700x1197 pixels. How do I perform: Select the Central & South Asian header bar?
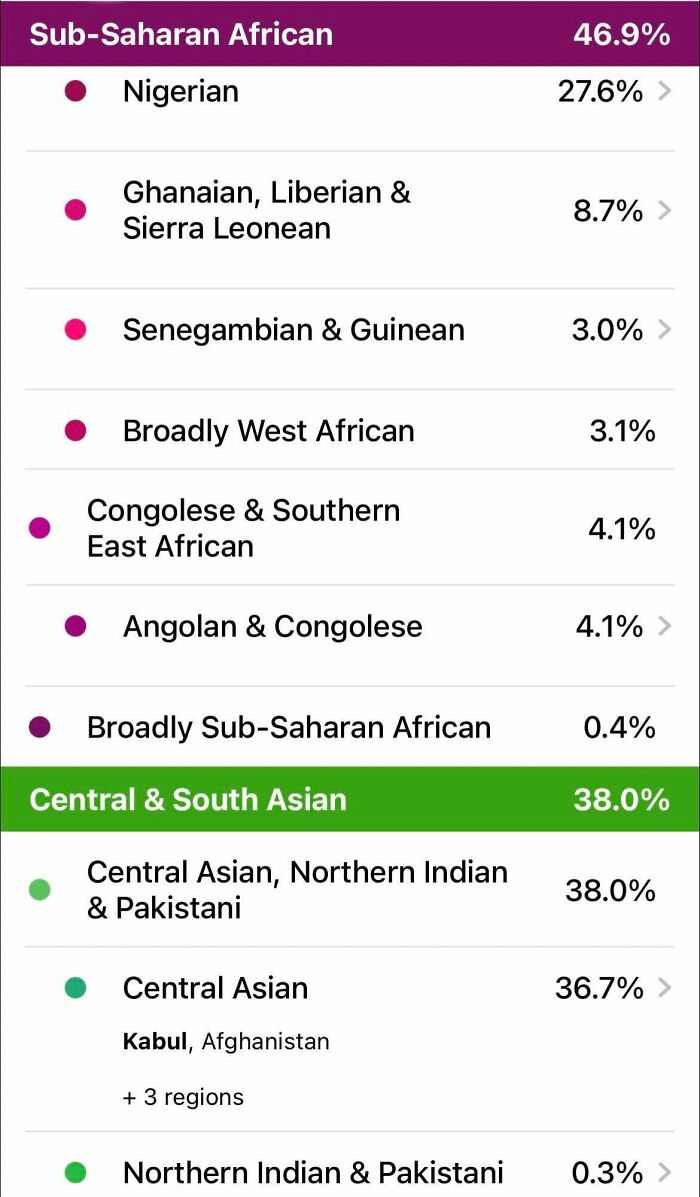pos(350,799)
